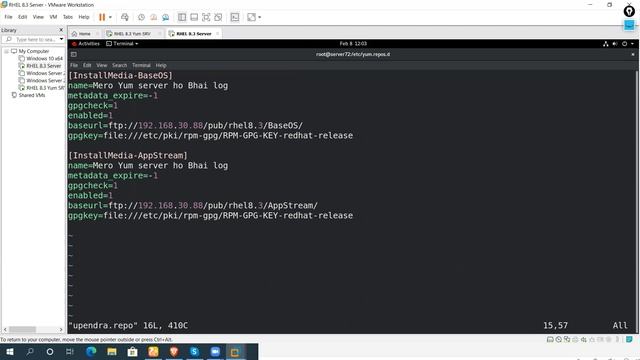The height and width of the screenshot is (360, 640).
Task: Launch Microsoft Edge from taskbar
Action: tap(91, 352)
